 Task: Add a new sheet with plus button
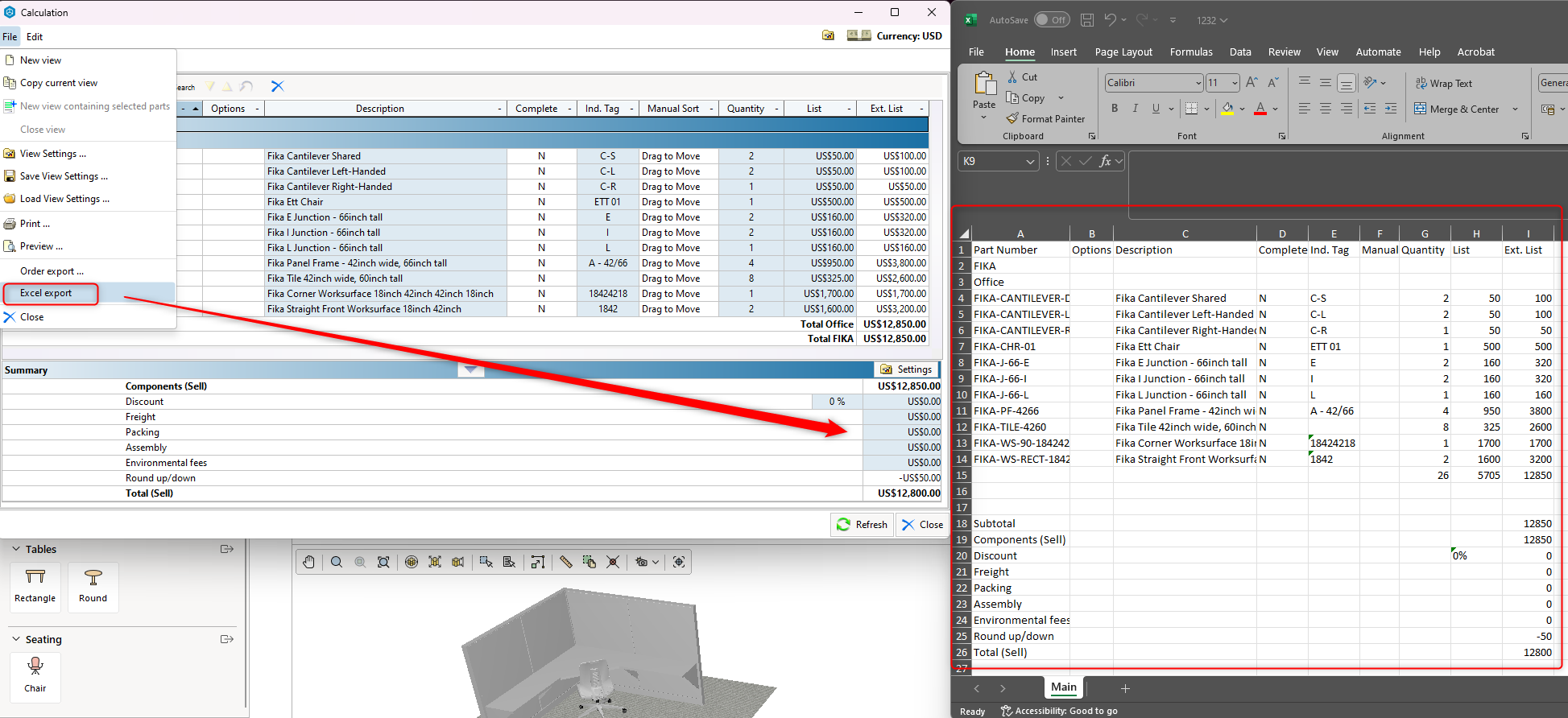[x=1125, y=688]
